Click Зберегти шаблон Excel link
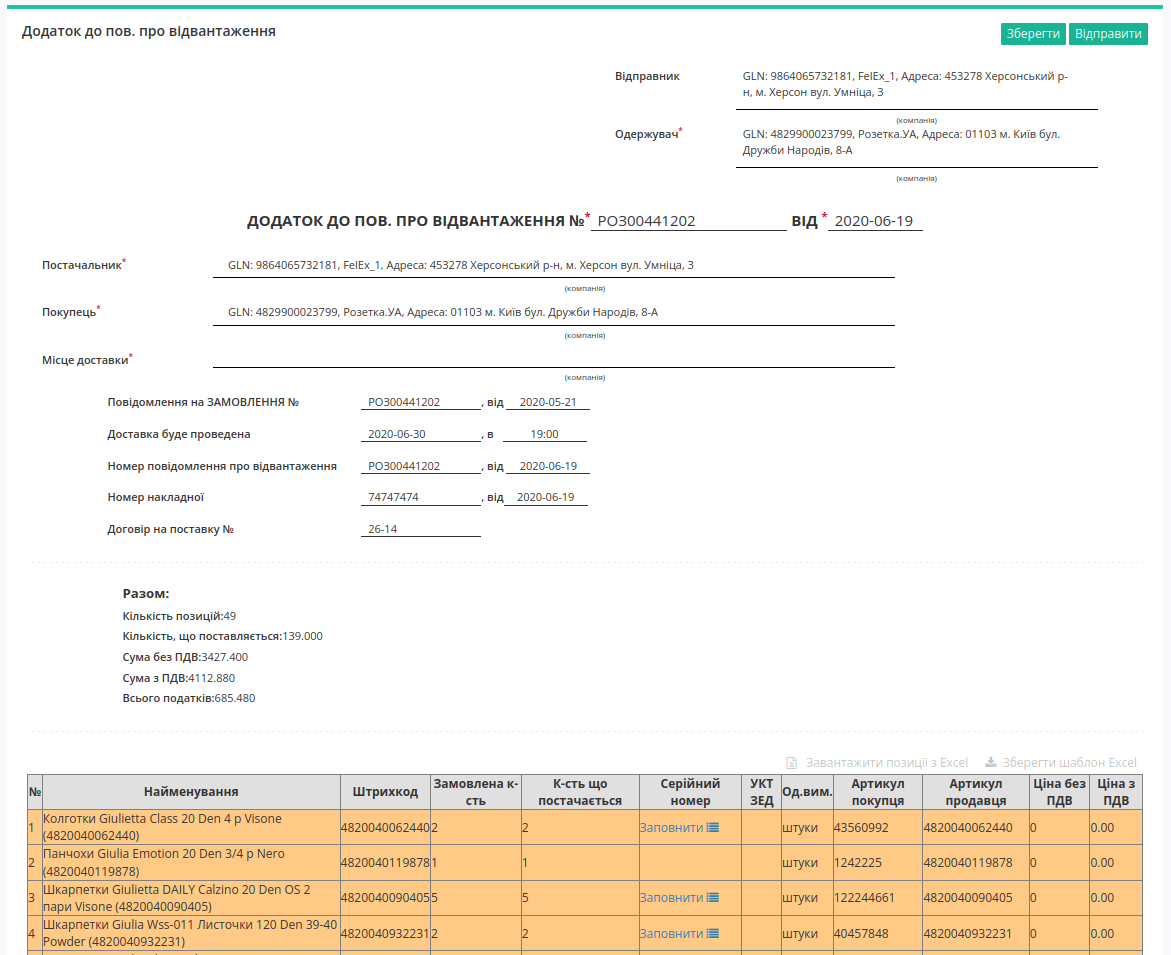The image size is (1171, 955). click(x=1069, y=762)
